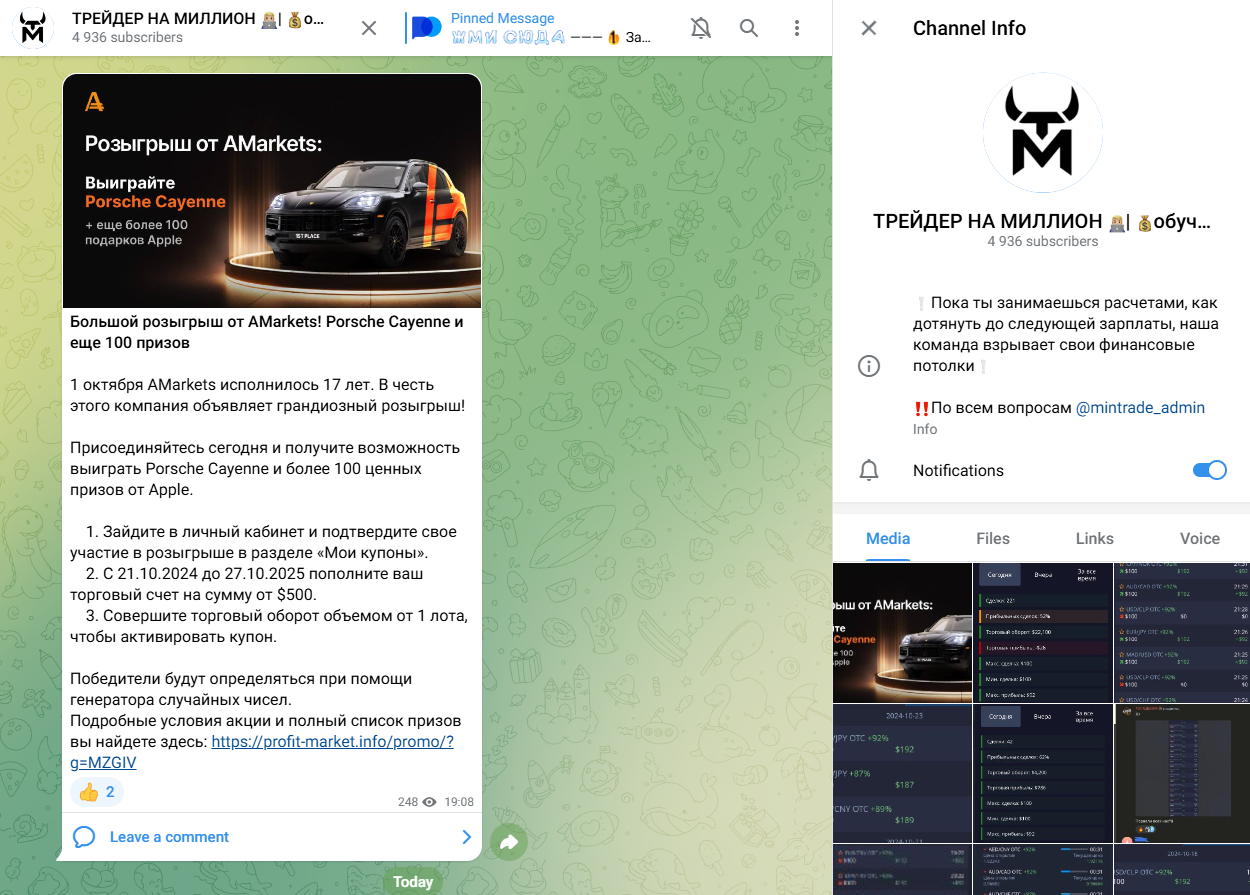Click the large channel logo in Channel Info
Viewport: 1250px width, 895px height.
pyautogui.click(x=1042, y=133)
